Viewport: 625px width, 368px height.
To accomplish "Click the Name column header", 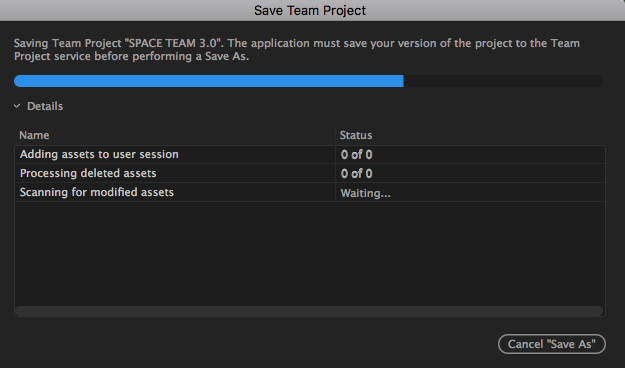I will 34,135.
